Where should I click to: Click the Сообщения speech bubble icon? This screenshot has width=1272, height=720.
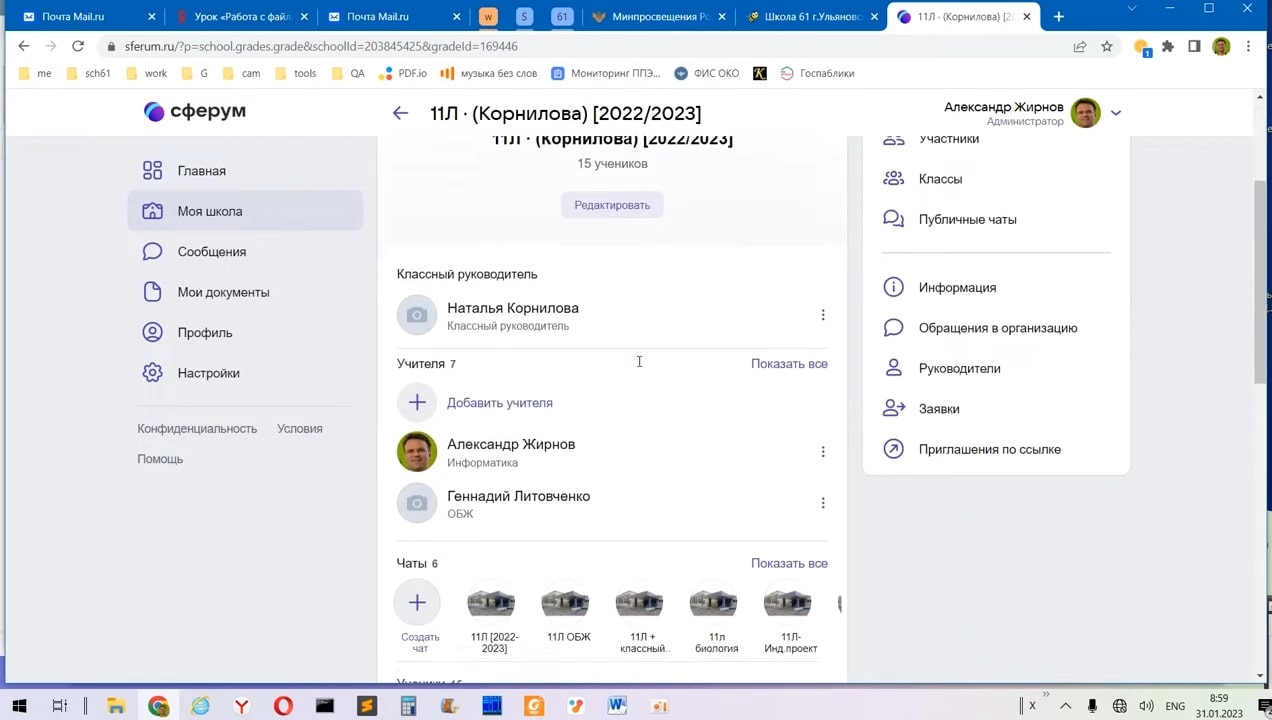152,252
